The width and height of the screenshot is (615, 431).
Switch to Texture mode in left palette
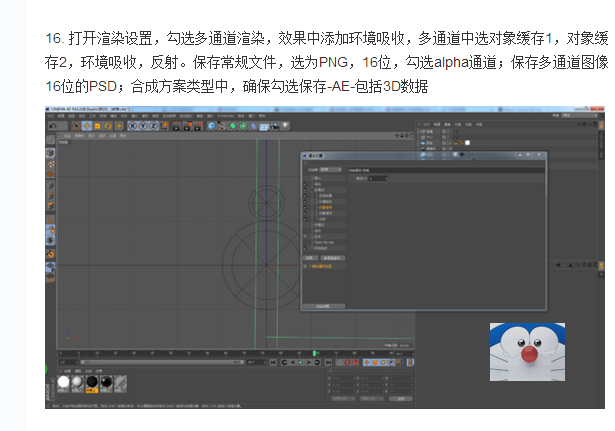pos(51,164)
